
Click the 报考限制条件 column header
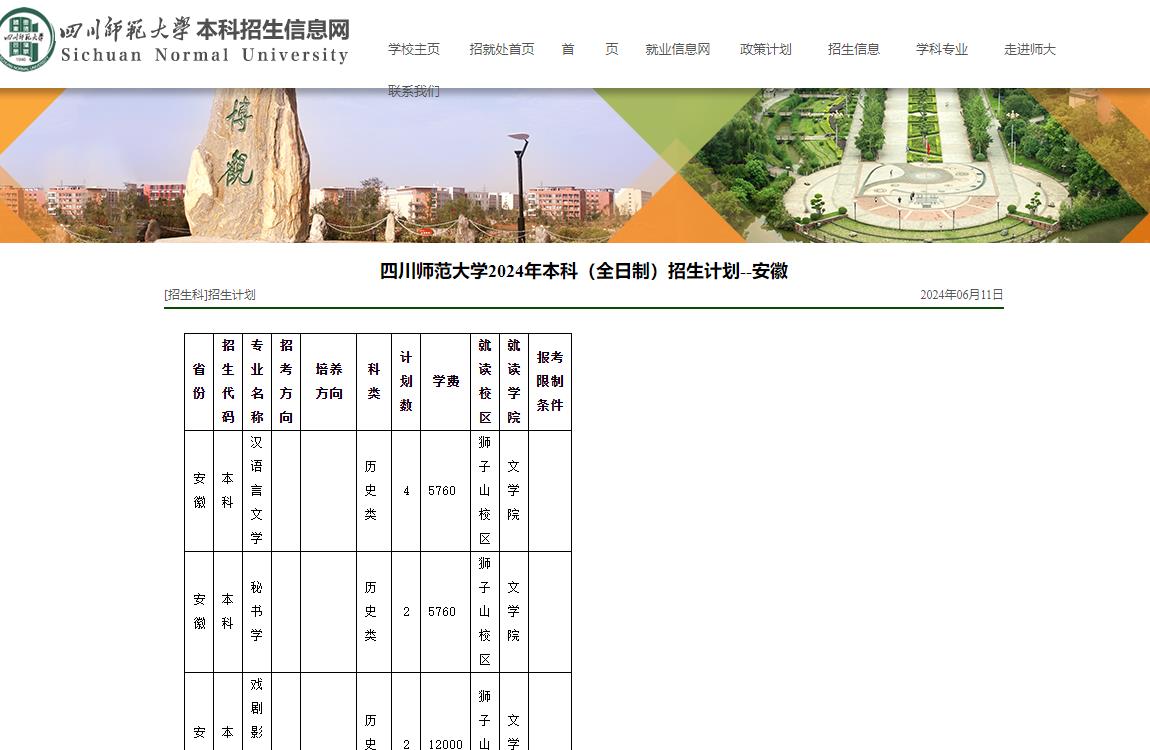(549, 381)
